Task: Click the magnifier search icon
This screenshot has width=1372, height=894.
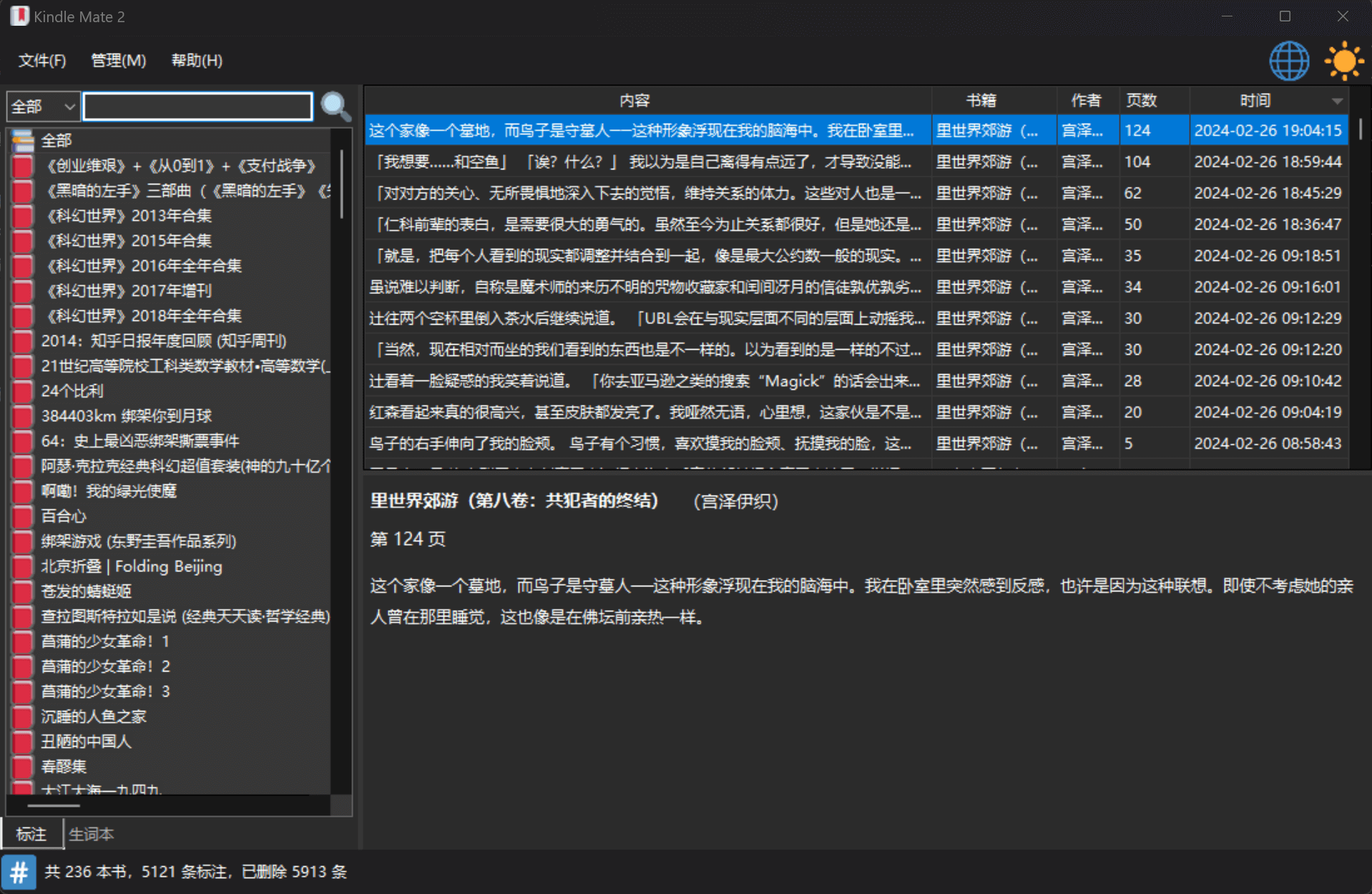Action: click(335, 107)
